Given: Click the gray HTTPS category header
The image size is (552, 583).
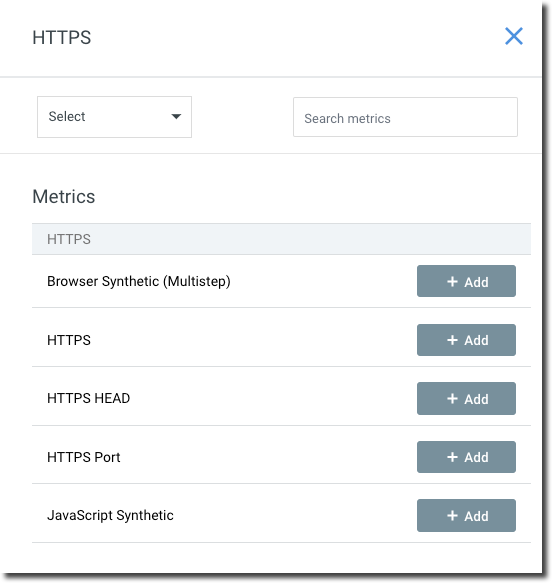Looking at the screenshot, I should (281, 239).
